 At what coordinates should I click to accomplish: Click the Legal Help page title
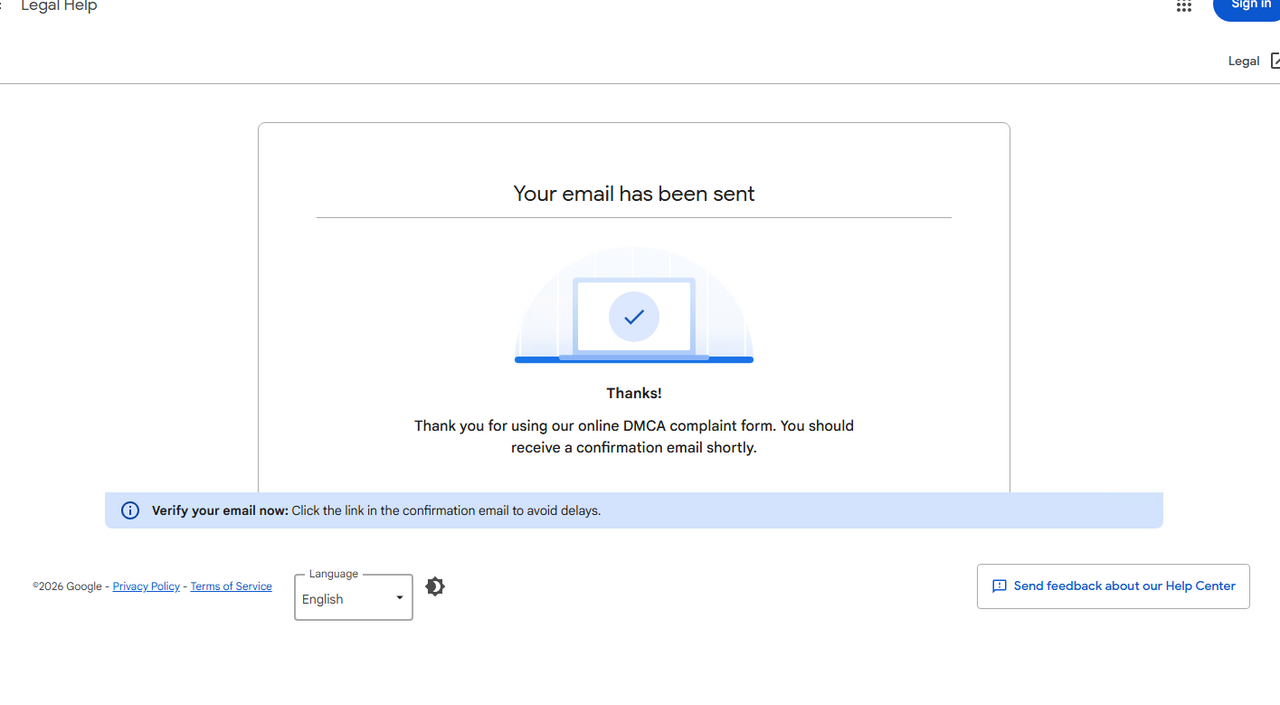point(59,7)
